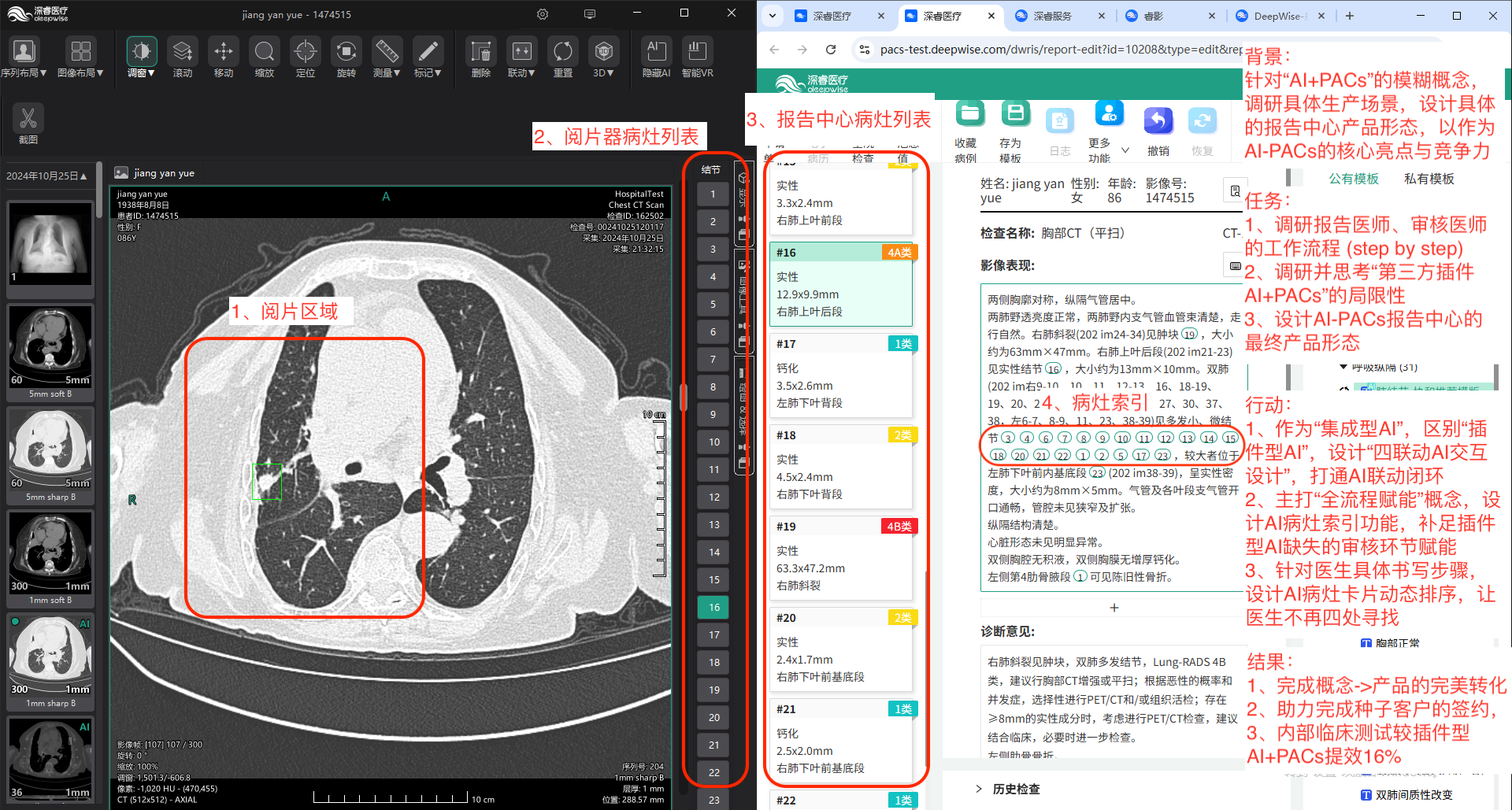Image resolution: width=1512 pixels, height=810 pixels.
Task: Open the series layout (序列布局) menu
Action: pos(24,57)
